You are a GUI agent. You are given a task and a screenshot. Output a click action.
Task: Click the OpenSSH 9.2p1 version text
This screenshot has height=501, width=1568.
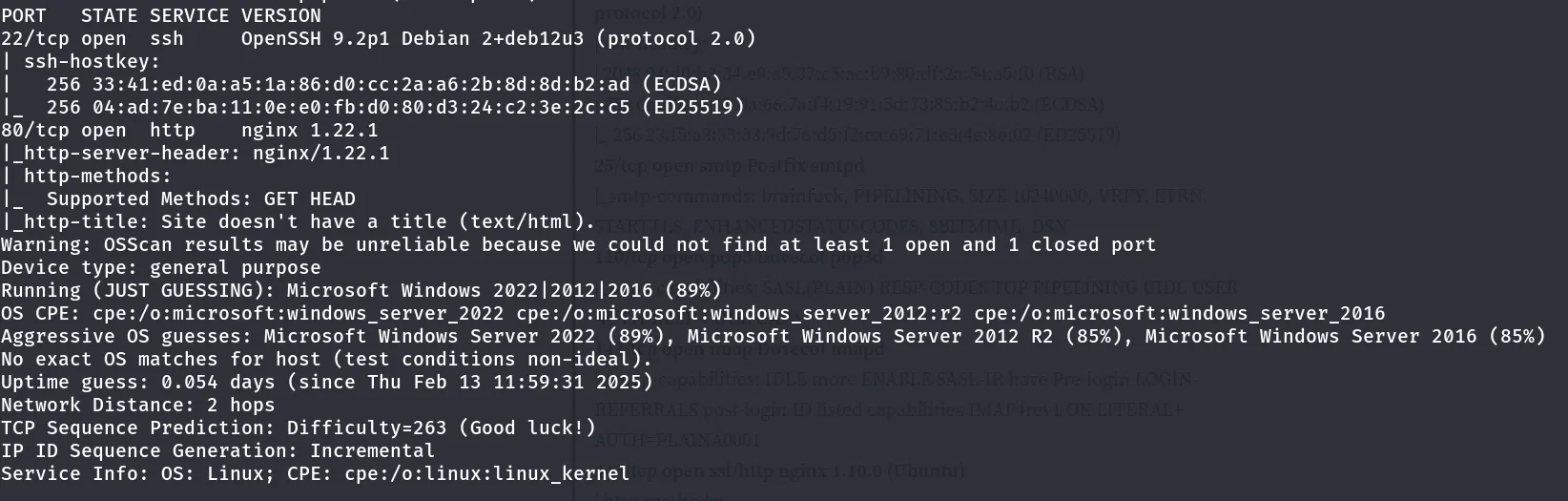pos(315,38)
